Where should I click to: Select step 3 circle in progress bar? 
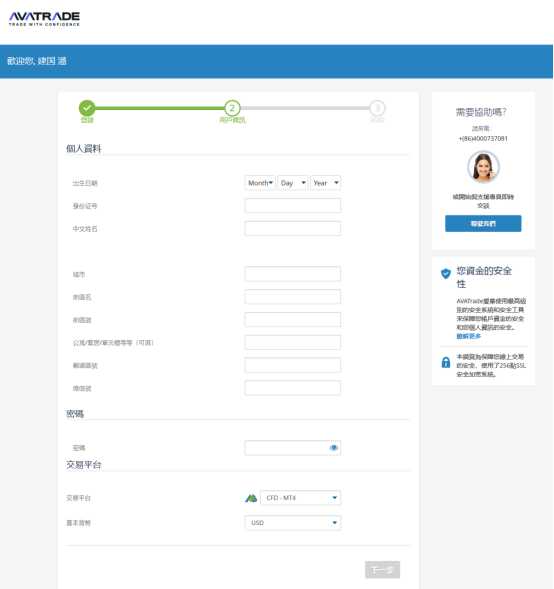[377, 108]
